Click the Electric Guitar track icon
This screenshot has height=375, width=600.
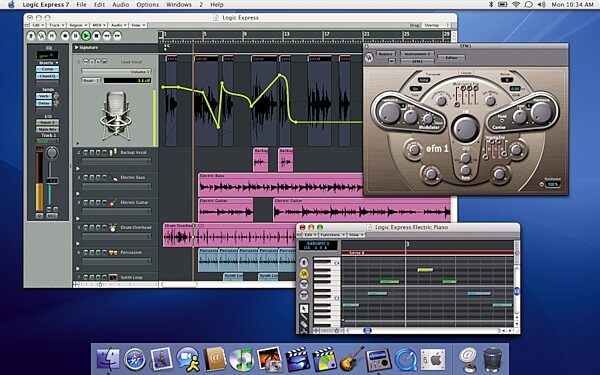tap(113, 202)
